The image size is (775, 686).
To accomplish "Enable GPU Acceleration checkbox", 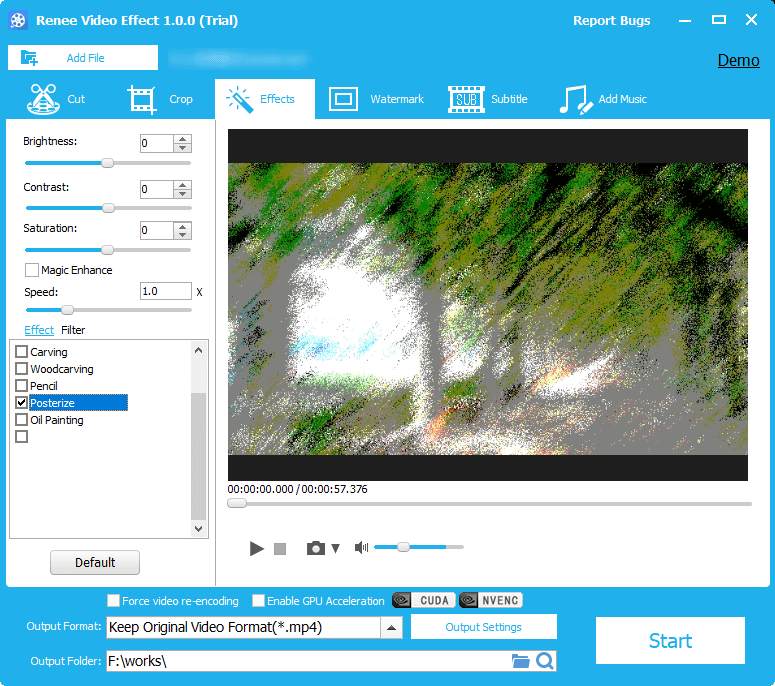I will 259,601.
